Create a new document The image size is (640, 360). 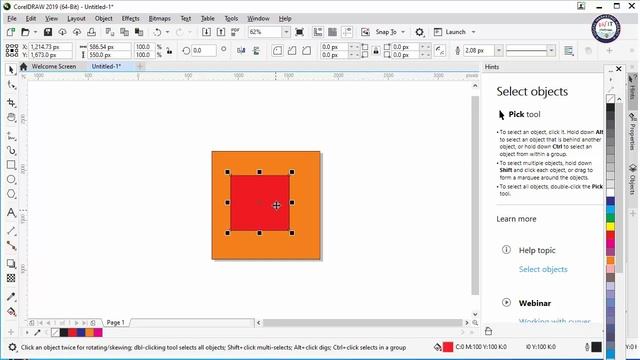pyautogui.click(x=11, y=32)
